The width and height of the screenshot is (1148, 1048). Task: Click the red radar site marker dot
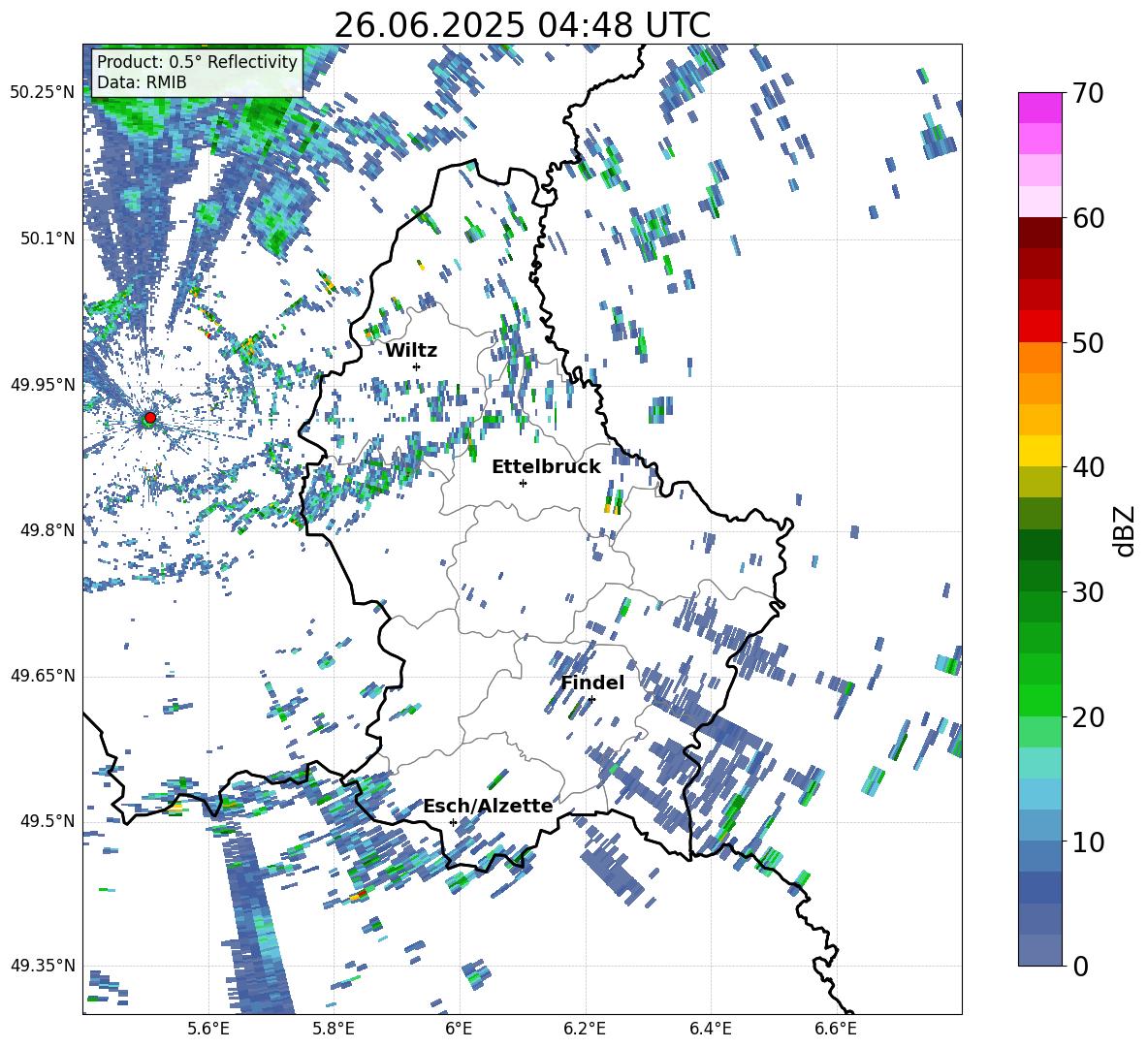tap(150, 418)
